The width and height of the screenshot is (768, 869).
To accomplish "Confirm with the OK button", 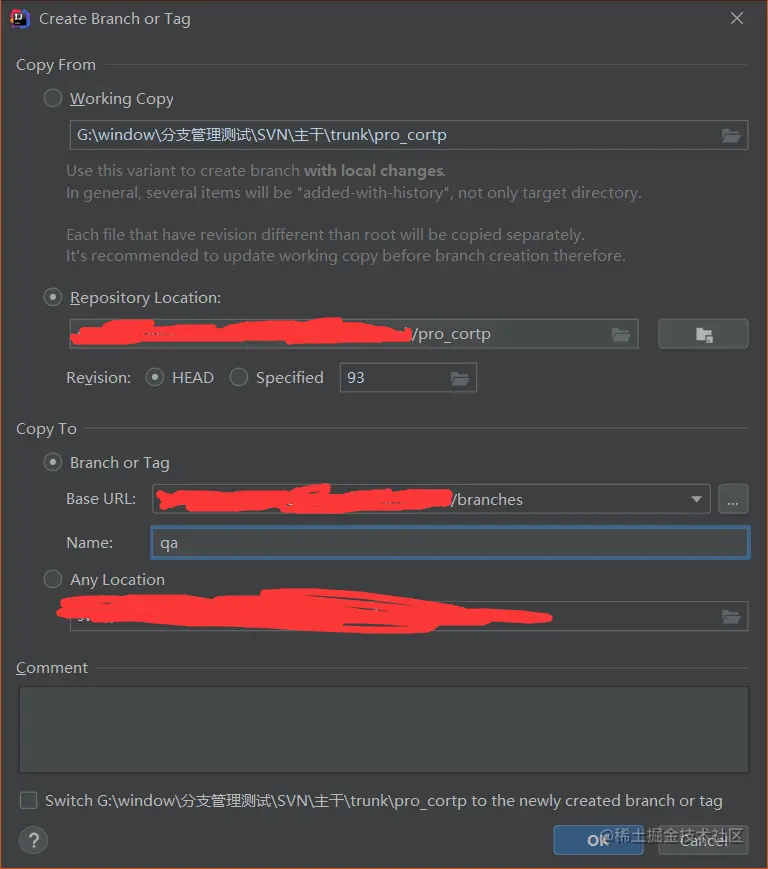I will [598, 840].
